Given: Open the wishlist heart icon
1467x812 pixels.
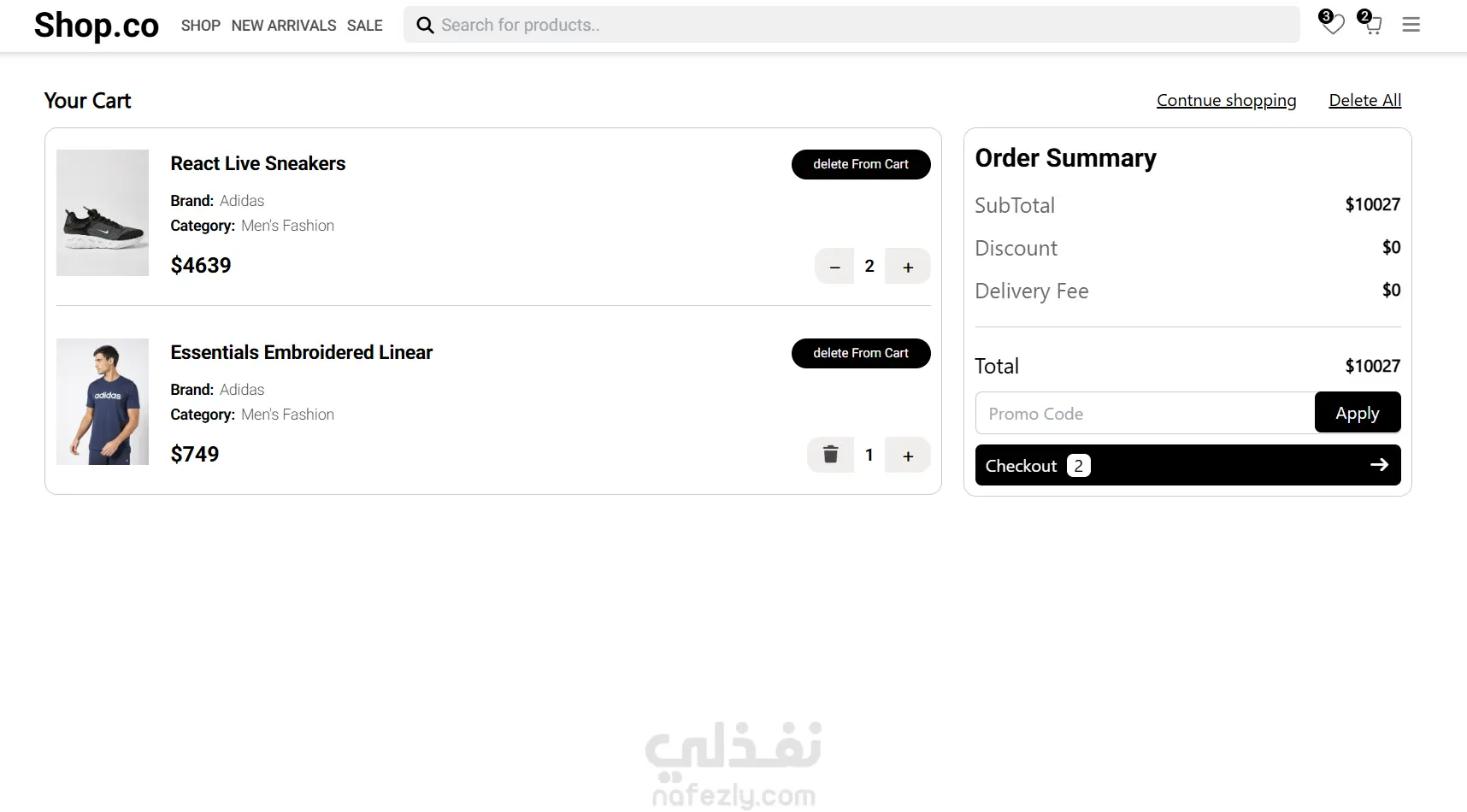Looking at the screenshot, I should point(1332,24).
